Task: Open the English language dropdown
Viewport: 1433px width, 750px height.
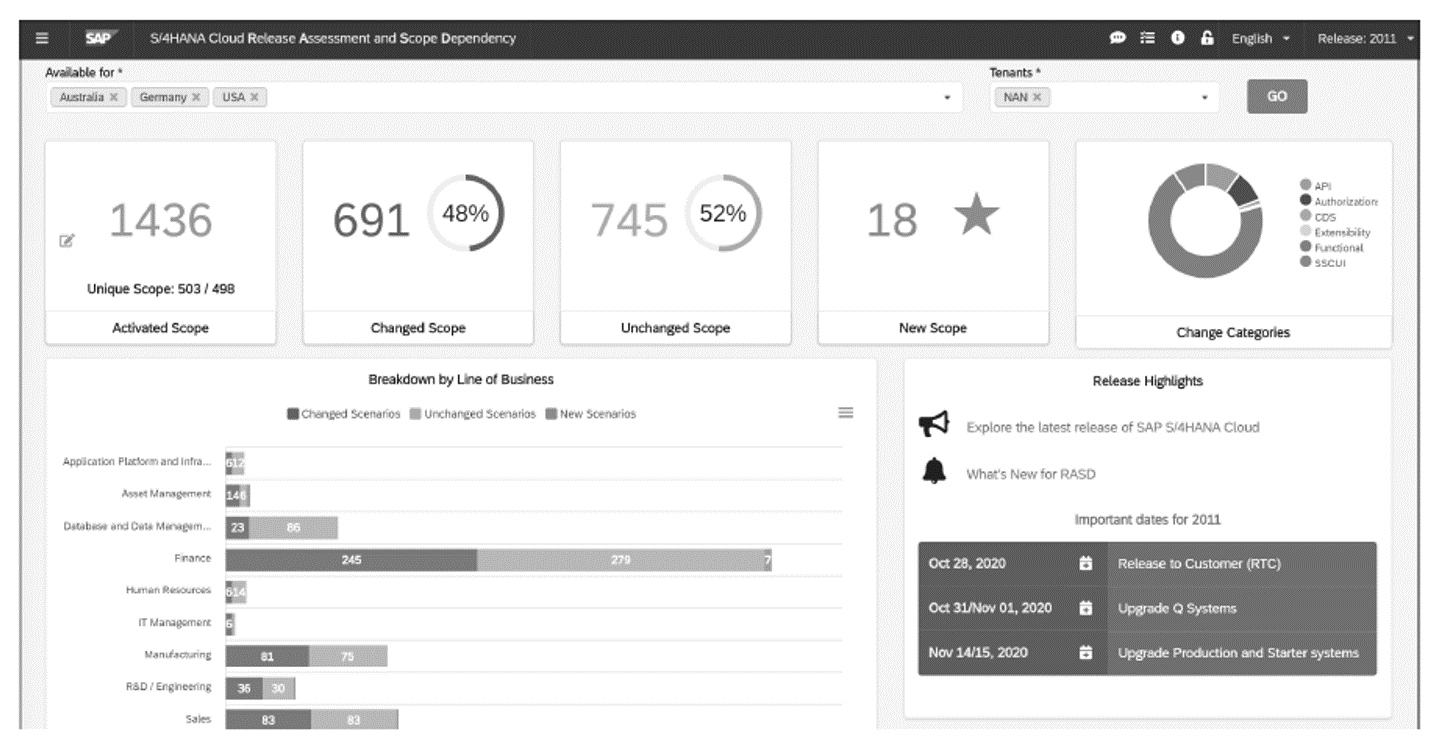Action: pyautogui.click(x=1260, y=39)
